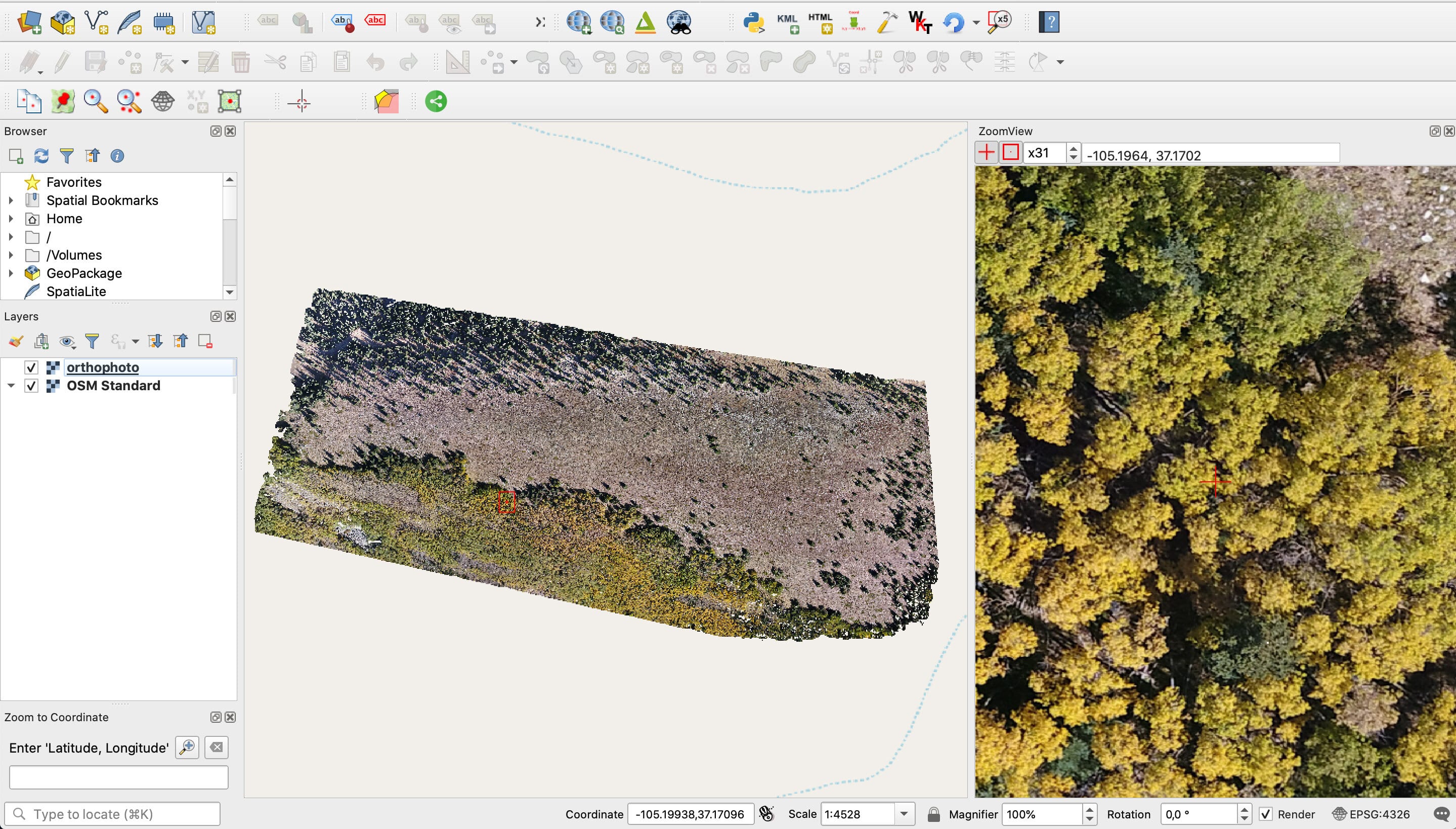Click the Rotation value stepper
1456x829 pixels.
click(1244, 814)
